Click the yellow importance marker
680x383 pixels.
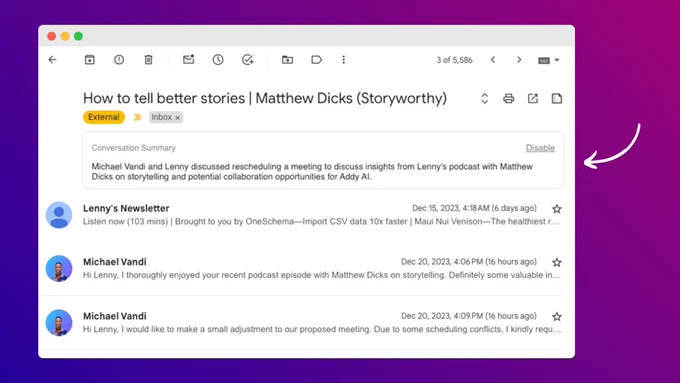[137, 117]
